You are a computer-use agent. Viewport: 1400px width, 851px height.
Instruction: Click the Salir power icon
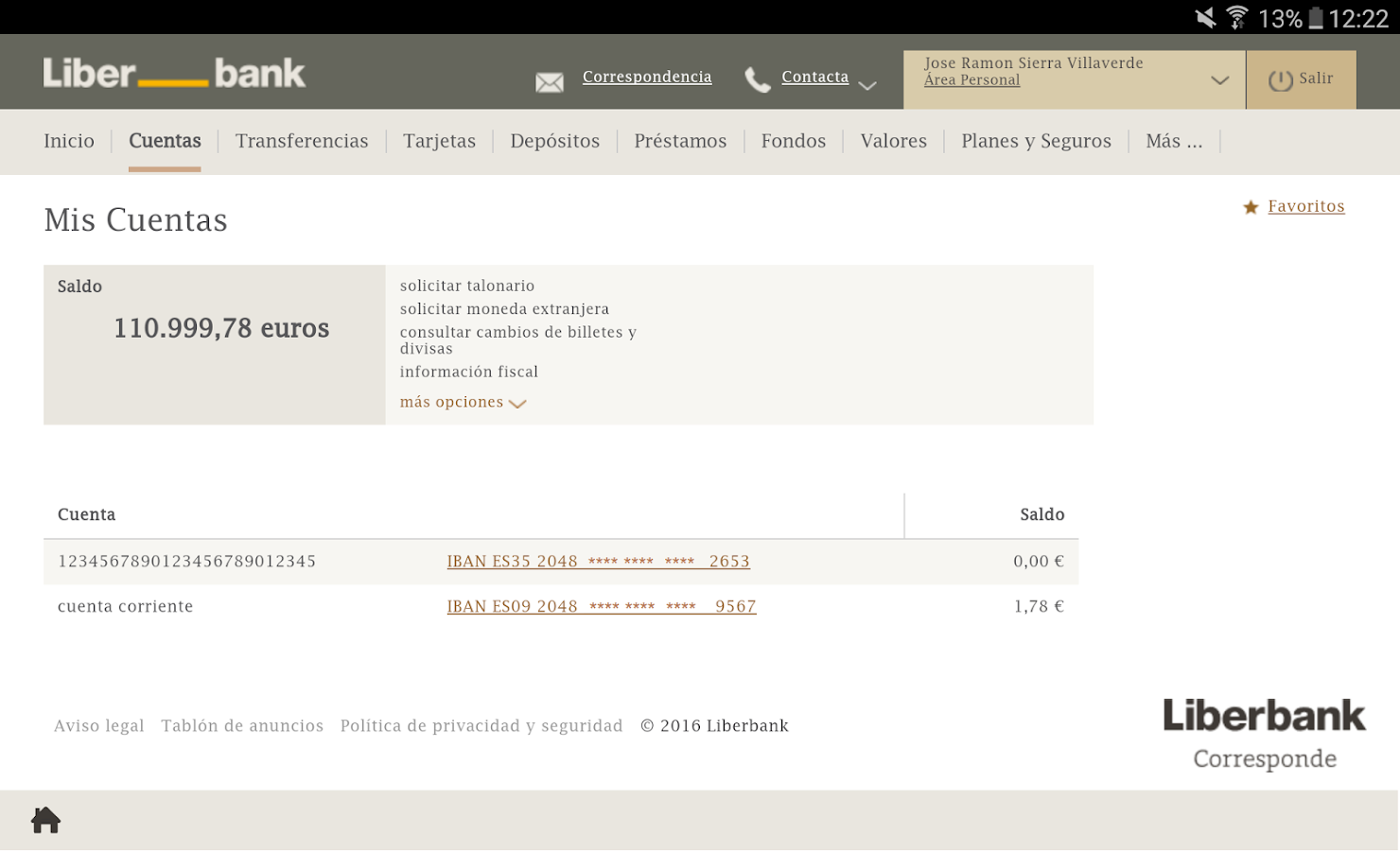[1281, 80]
